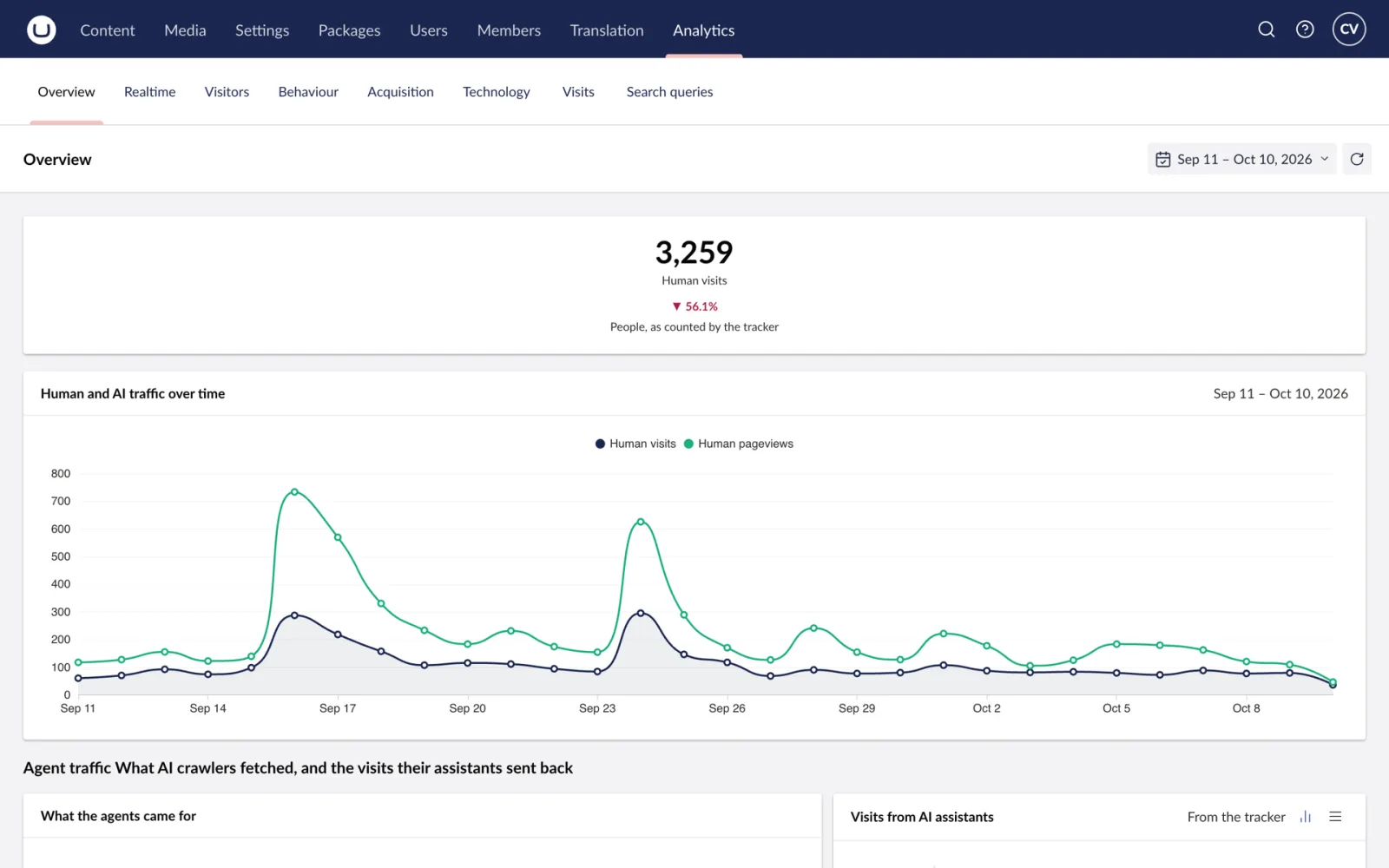
Task: Open the search icon in header
Action: (x=1267, y=30)
